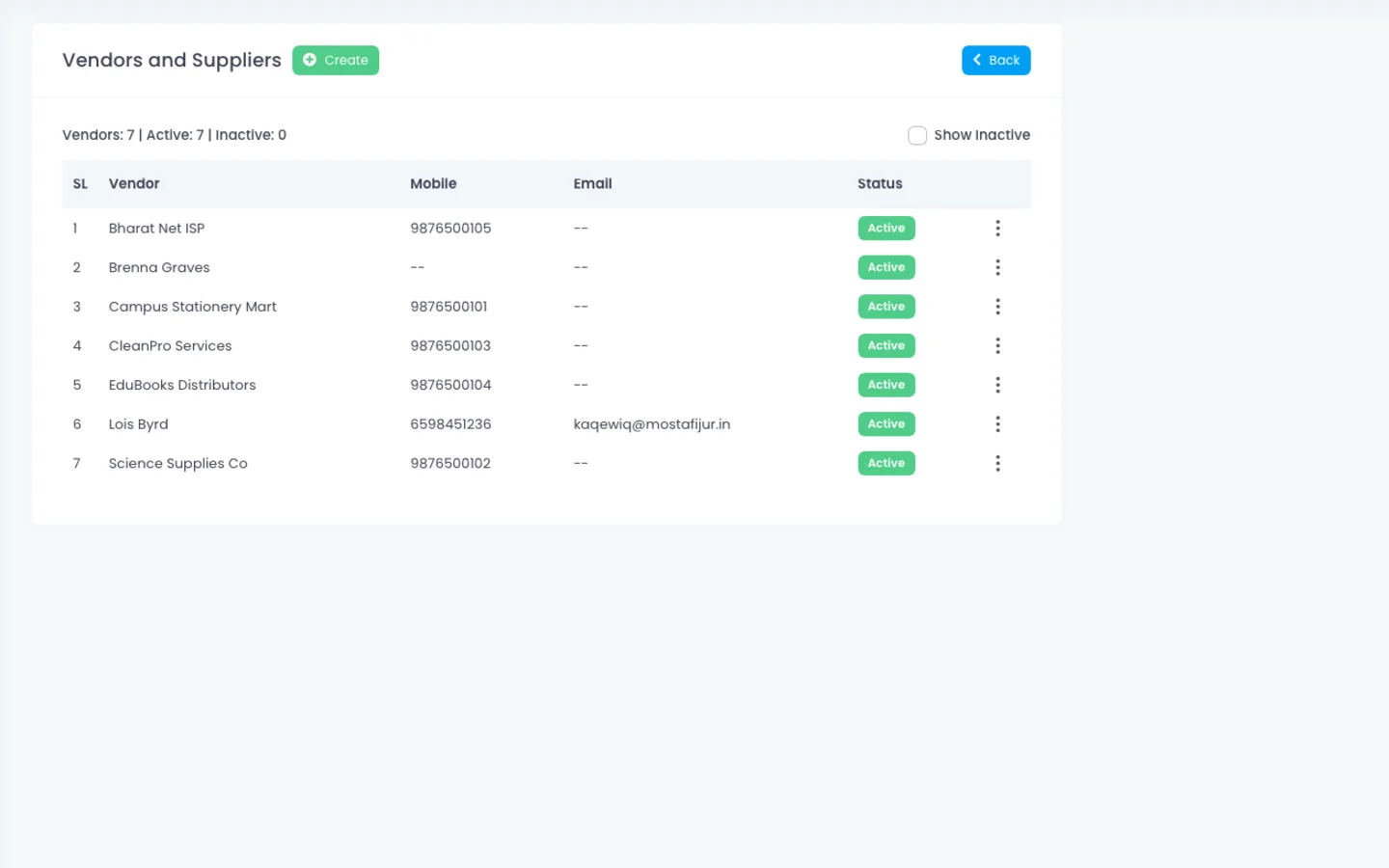Click email kaqewiq@mostafijur.in
1389x868 pixels.
(x=651, y=424)
